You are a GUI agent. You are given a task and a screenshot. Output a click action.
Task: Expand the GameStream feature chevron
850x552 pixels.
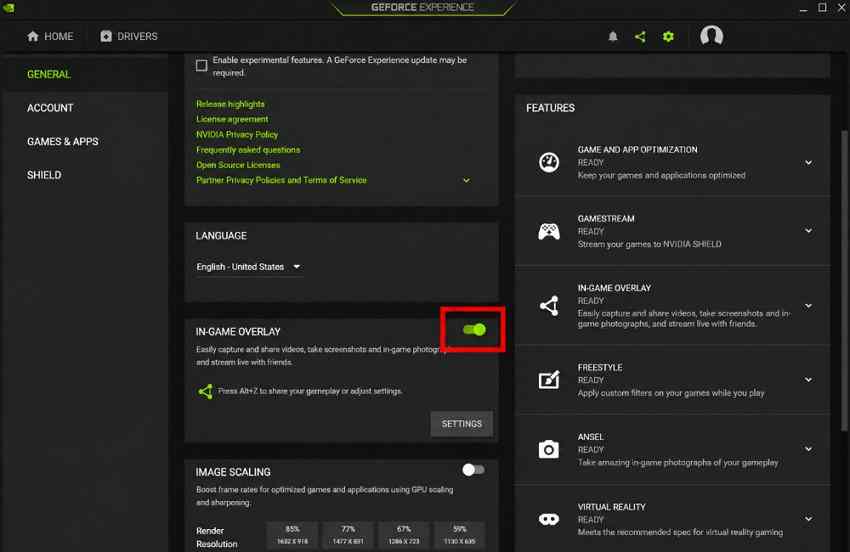click(808, 231)
